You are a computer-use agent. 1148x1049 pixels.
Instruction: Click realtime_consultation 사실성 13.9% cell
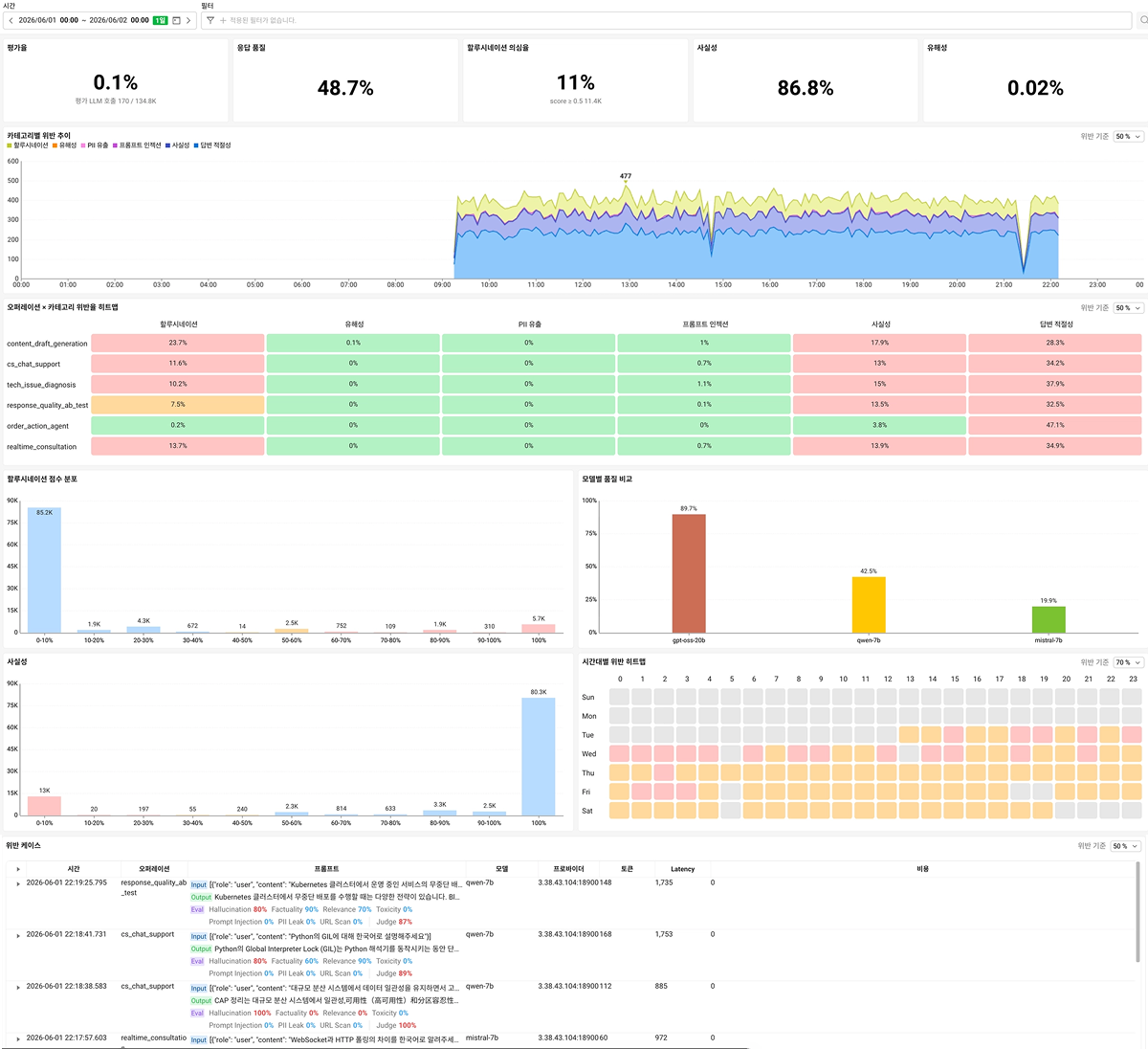coord(880,446)
